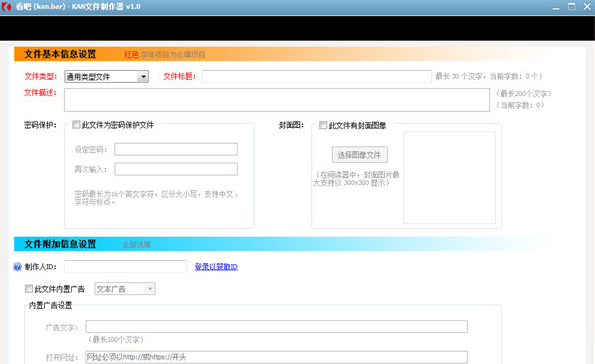Click the blue help icon beside 制作人ID
This screenshot has width=595, height=364.
(17, 267)
